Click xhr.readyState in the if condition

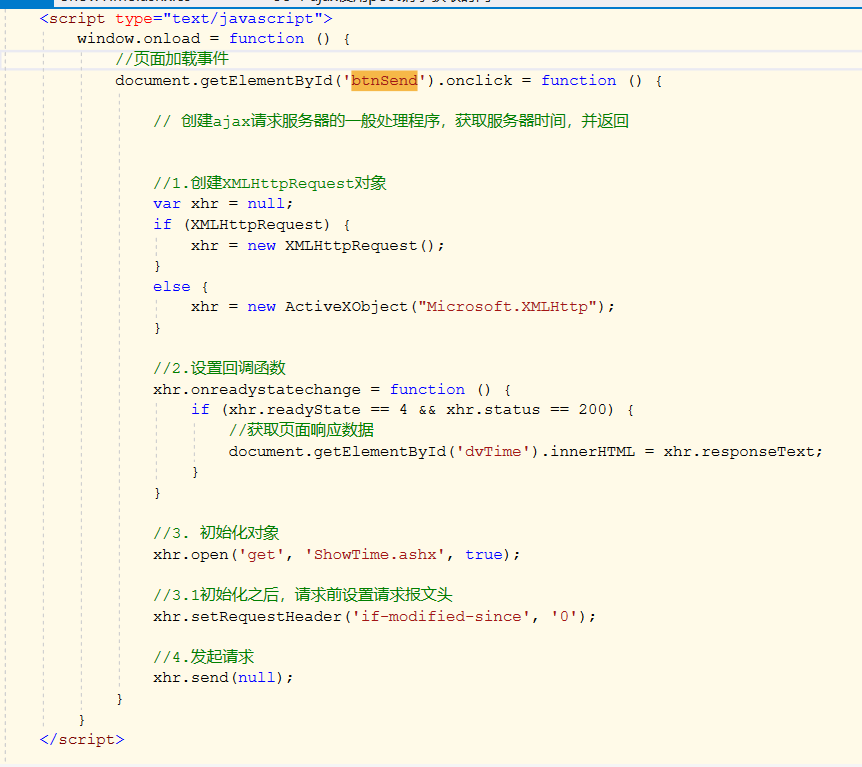295,410
